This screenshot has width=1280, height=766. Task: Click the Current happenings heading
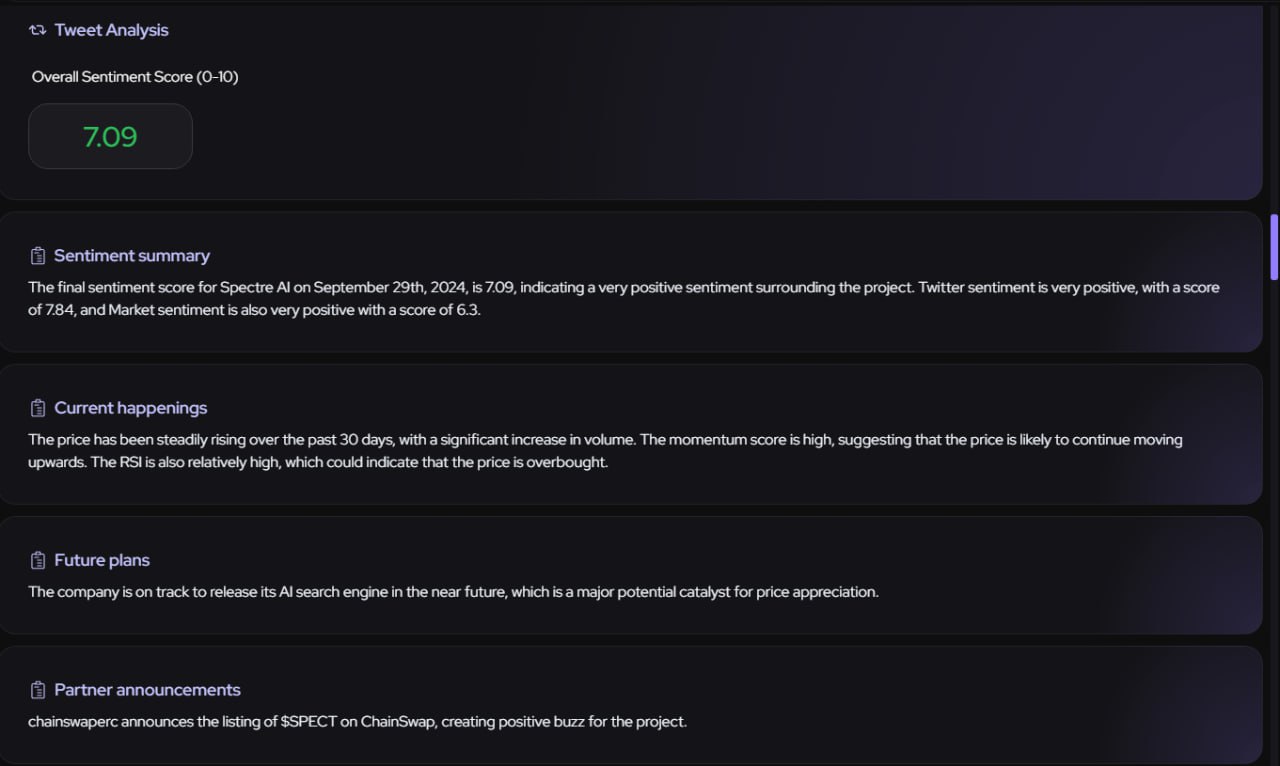[x=130, y=408]
